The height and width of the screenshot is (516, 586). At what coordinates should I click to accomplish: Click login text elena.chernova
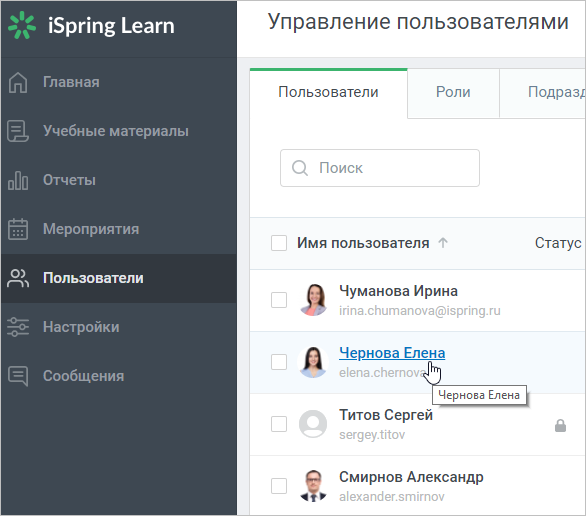383,373
